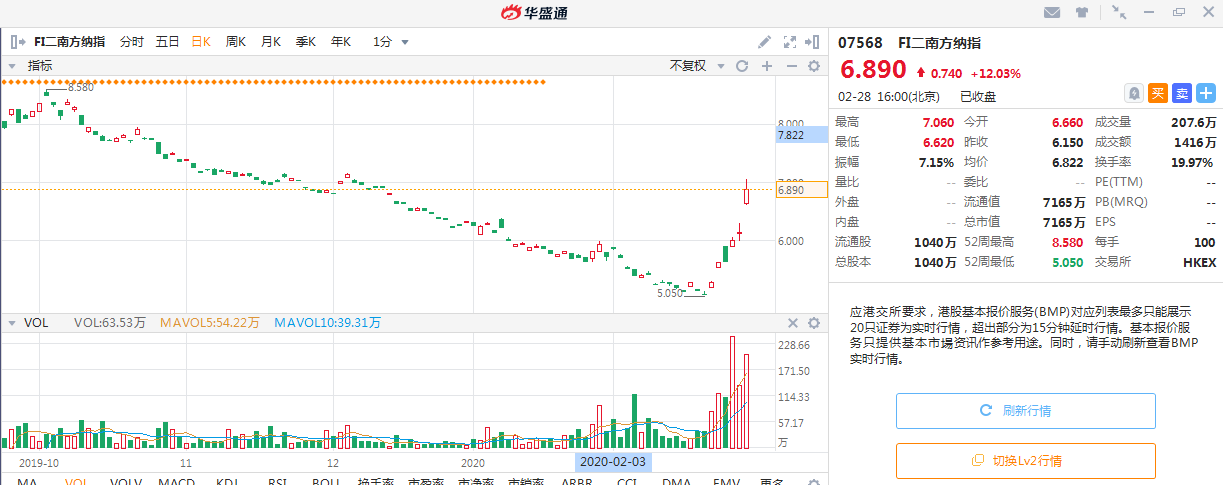Select the CCI indicator tab

tap(627, 481)
